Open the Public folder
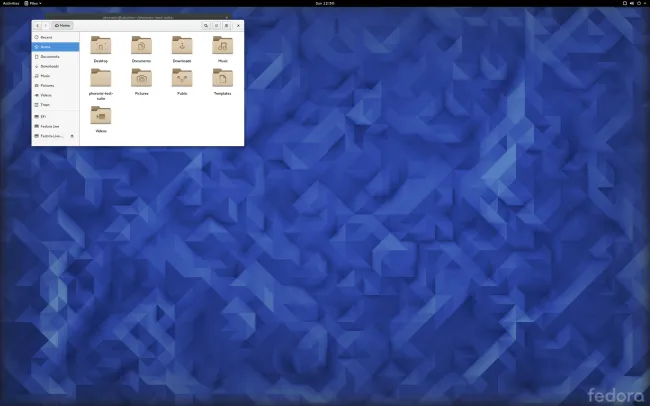 click(x=181, y=79)
